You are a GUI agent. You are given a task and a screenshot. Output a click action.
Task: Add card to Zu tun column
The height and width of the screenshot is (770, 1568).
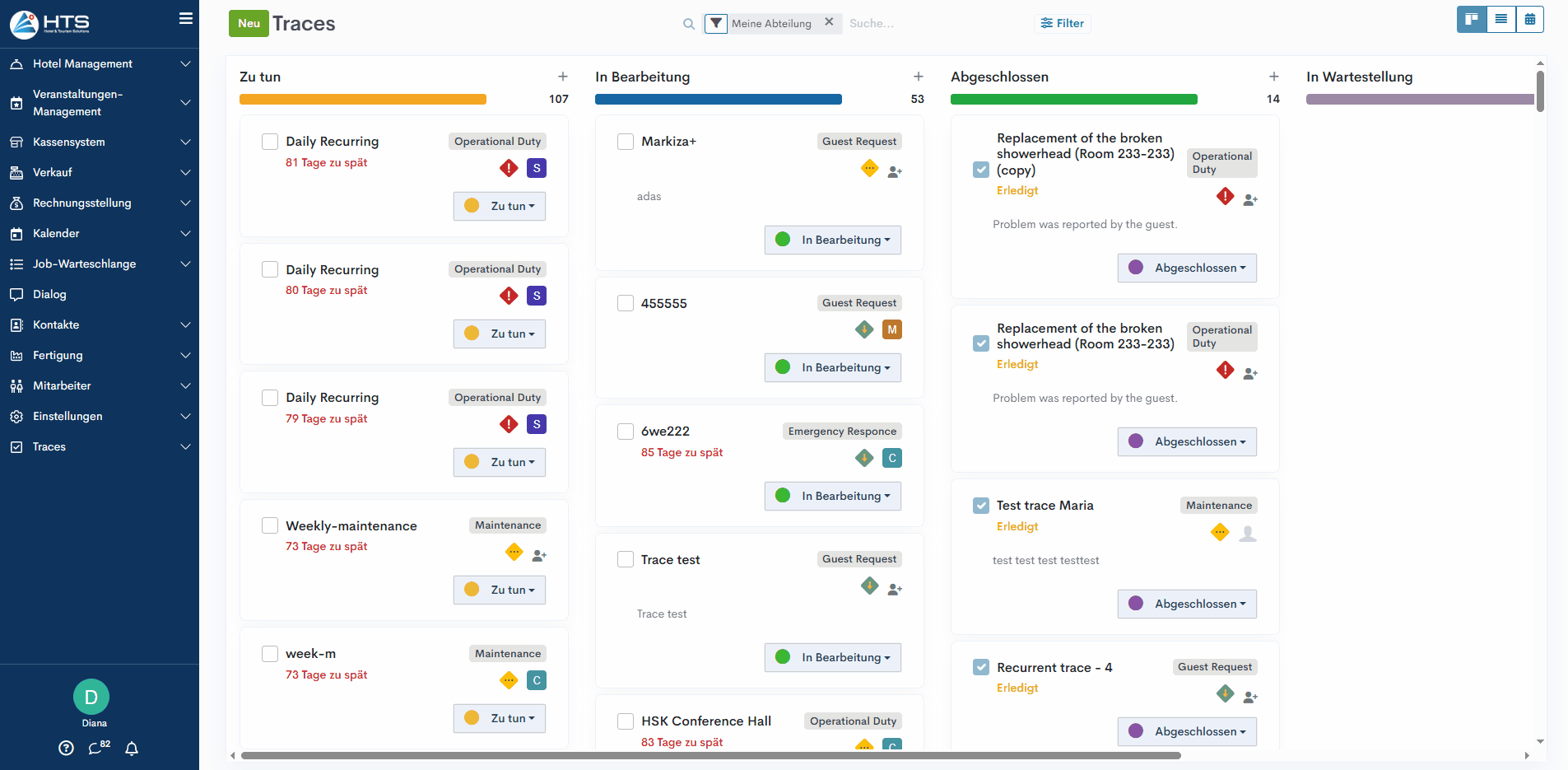pos(563,77)
